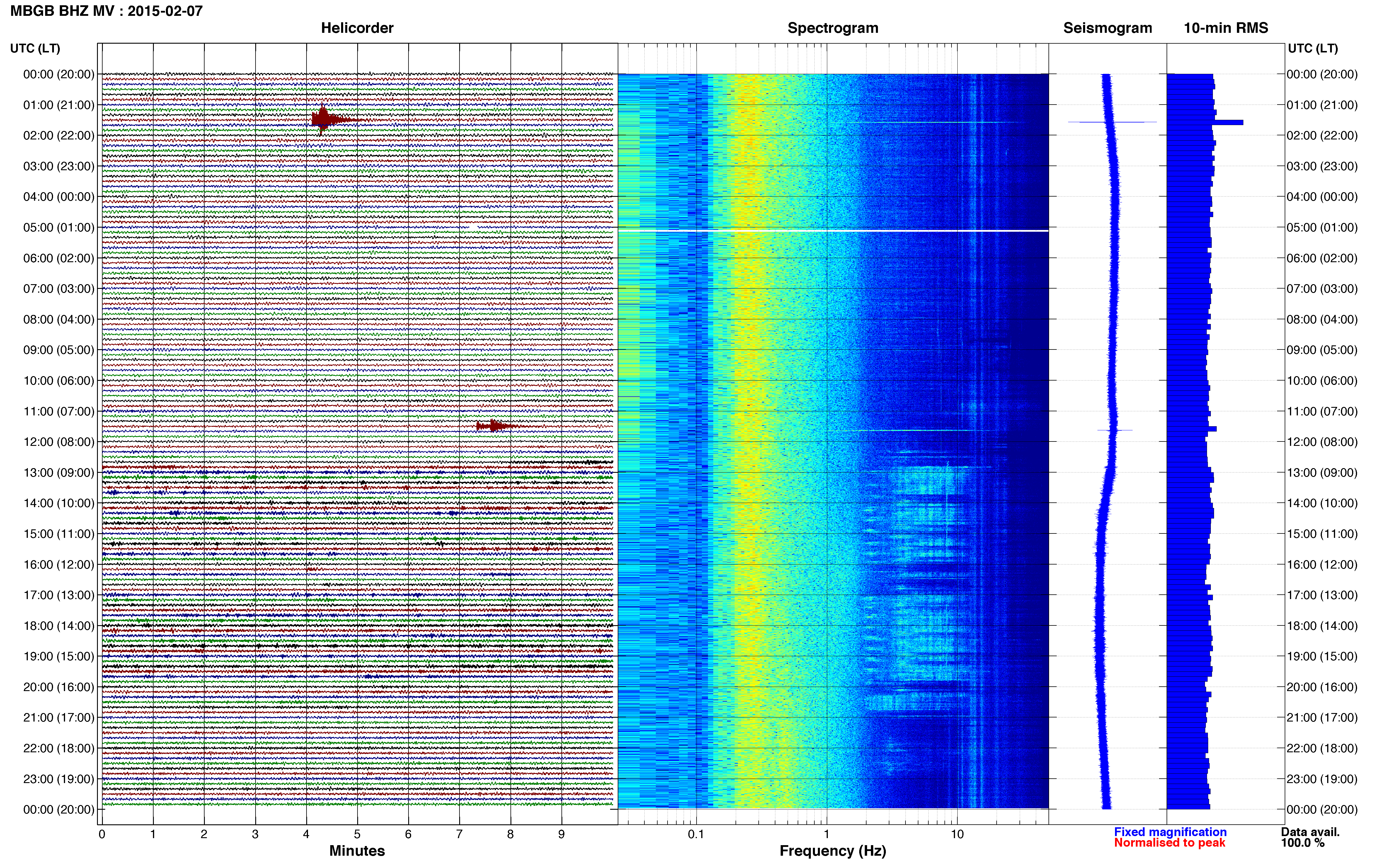Select the 'Spectrogram' panel heading

click(x=833, y=28)
